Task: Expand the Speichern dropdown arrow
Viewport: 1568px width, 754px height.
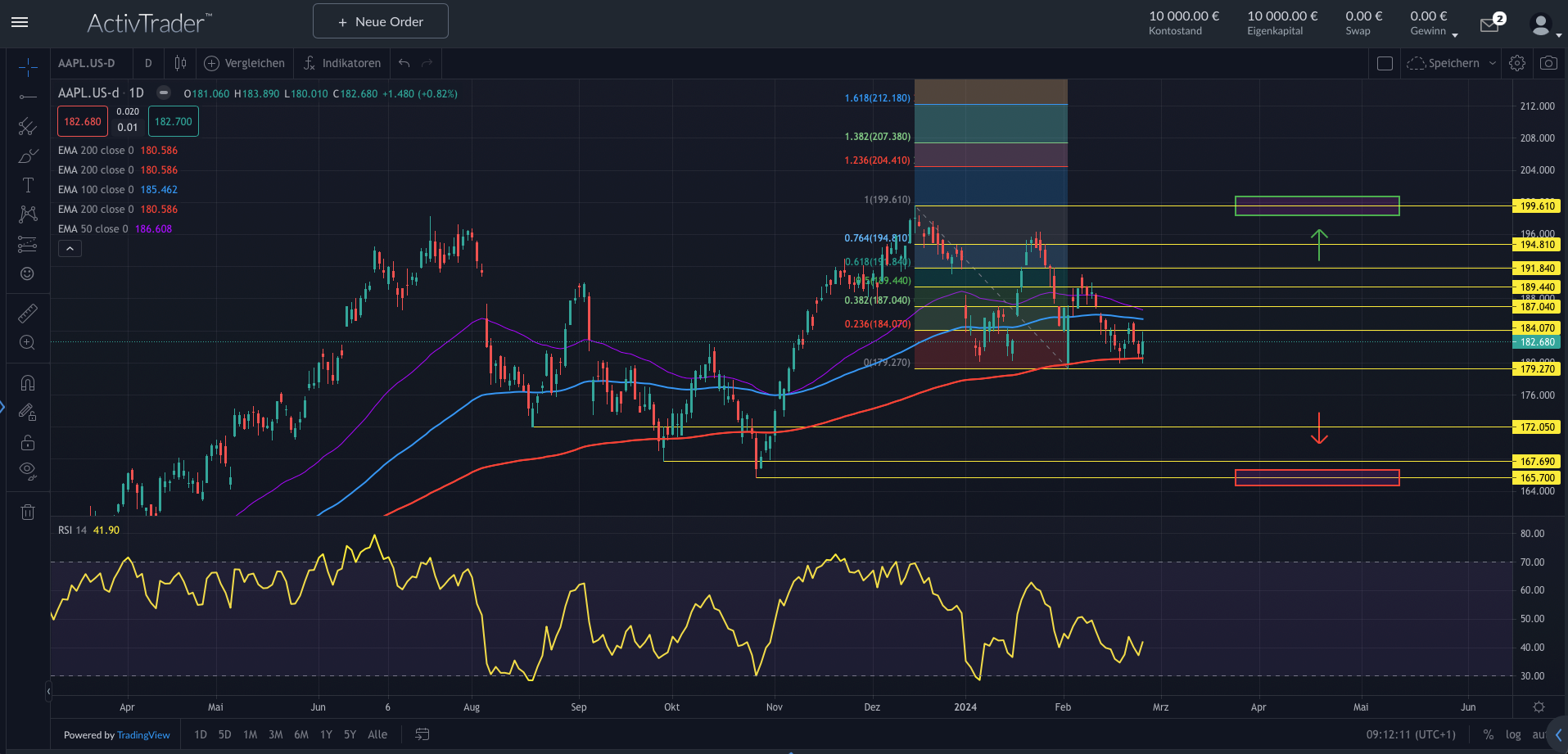Action: pos(1492,63)
